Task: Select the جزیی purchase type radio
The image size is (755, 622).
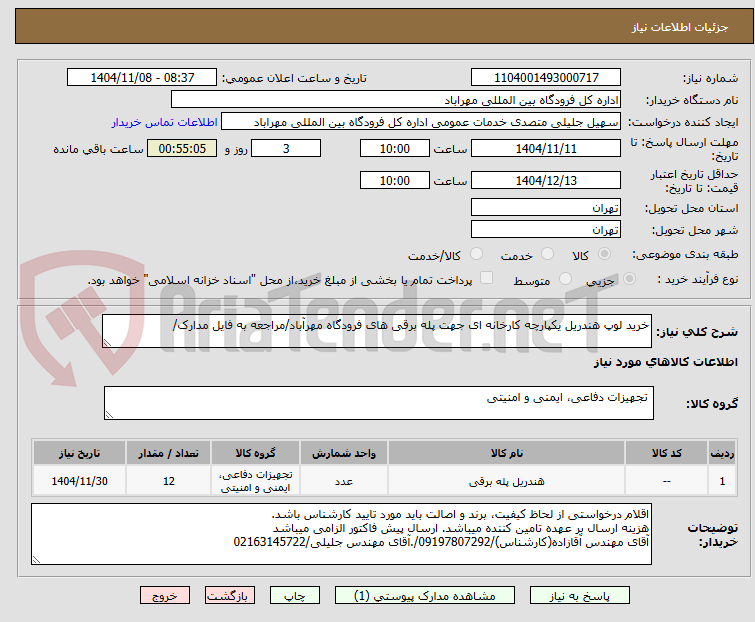Action: [629, 279]
